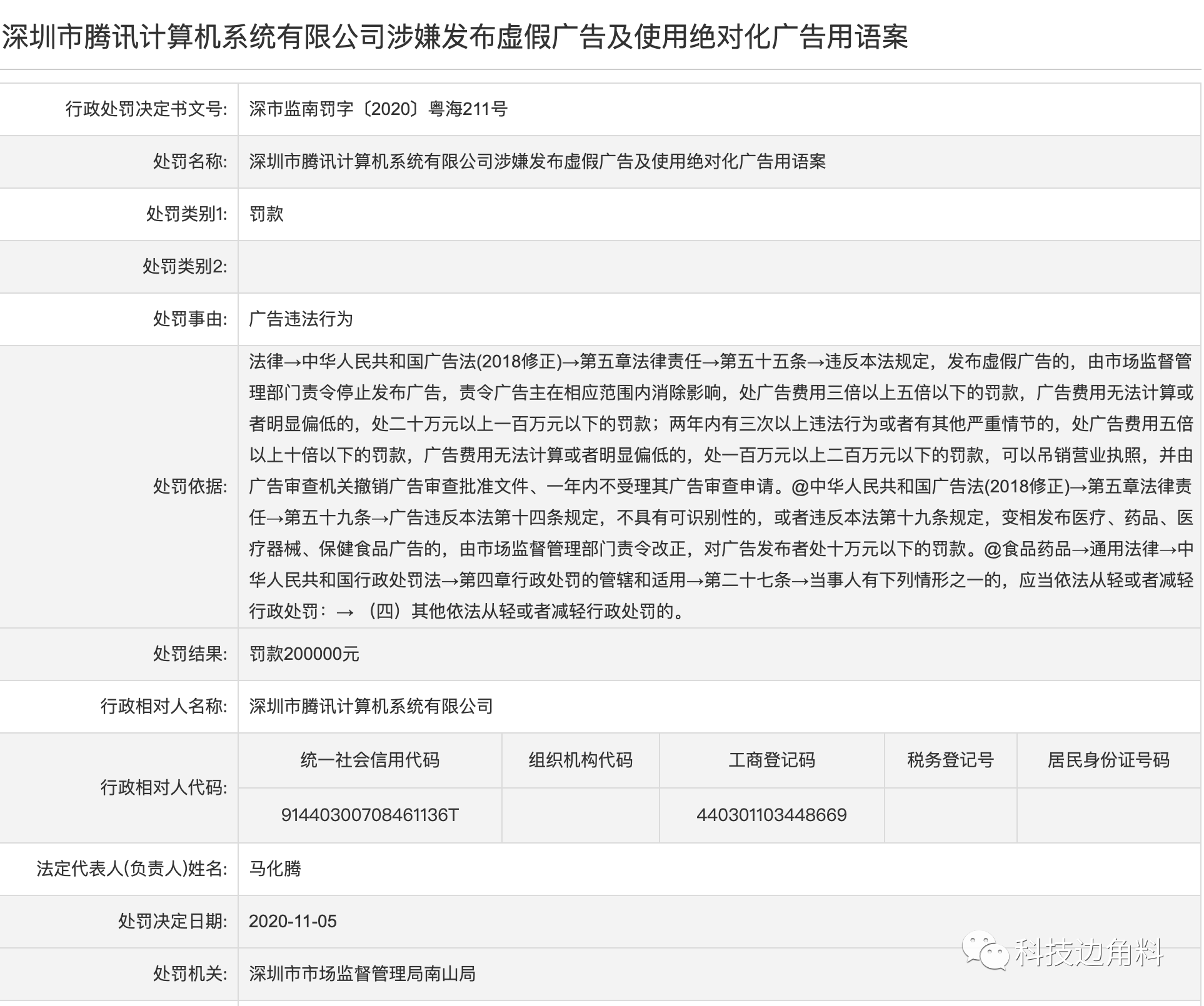This screenshot has height=1006, width=1204.
Task: Click the 法定代表人(负责人)姓名 label
Action: pyautogui.click(x=132, y=869)
